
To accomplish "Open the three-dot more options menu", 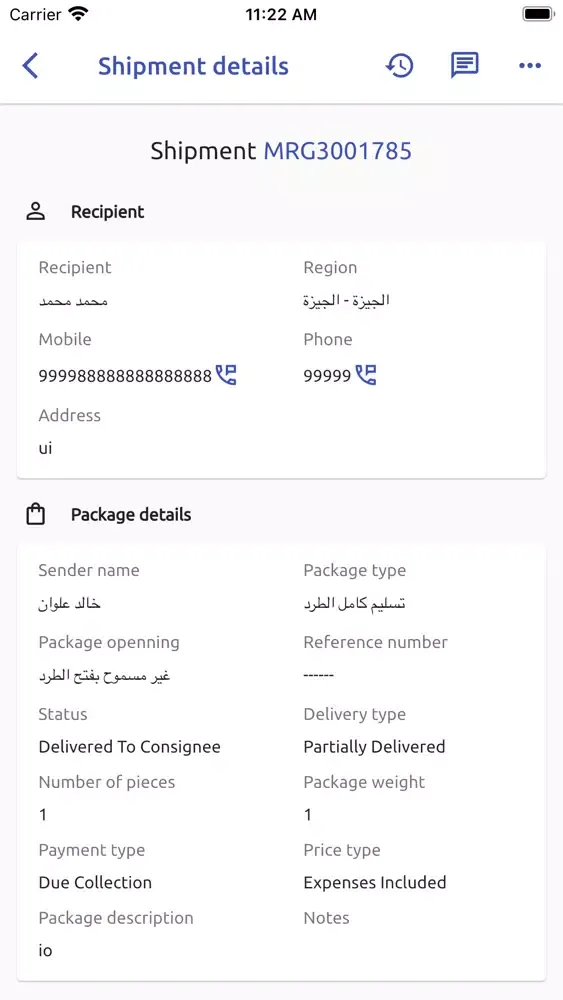I will pyautogui.click(x=530, y=66).
